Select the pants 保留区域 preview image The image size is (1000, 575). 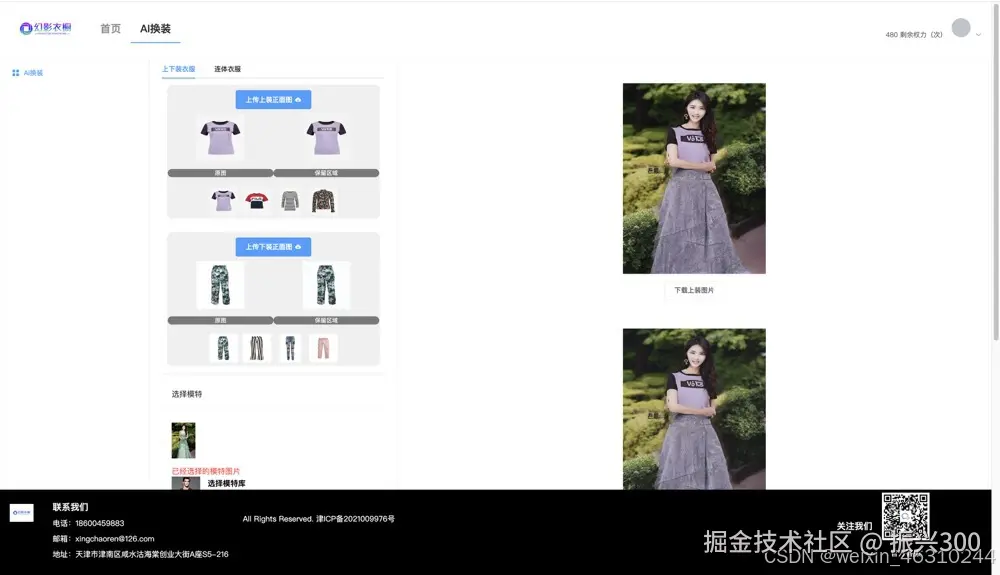coord(326,284)
